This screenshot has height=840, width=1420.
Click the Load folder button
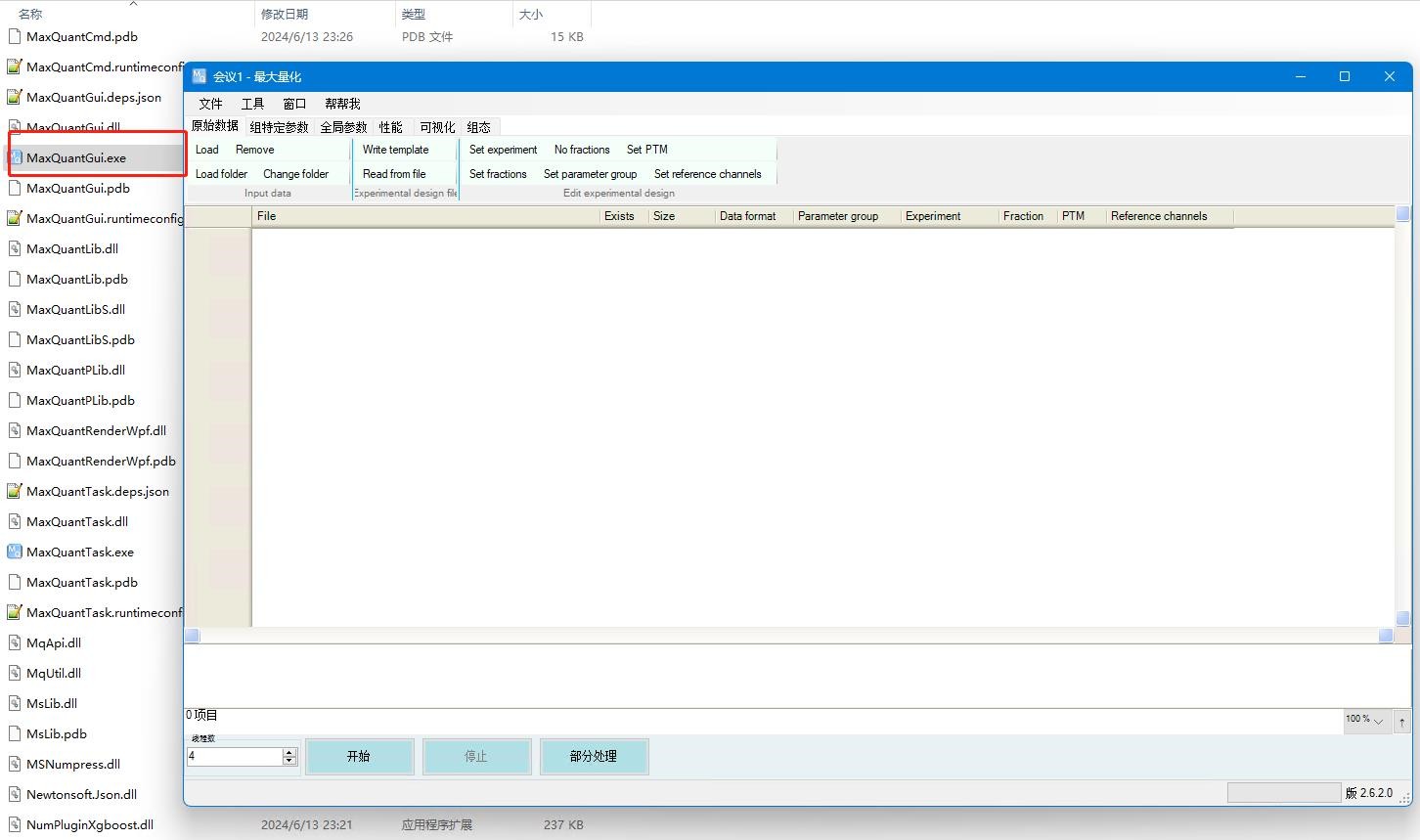click(x=221, y=174)
